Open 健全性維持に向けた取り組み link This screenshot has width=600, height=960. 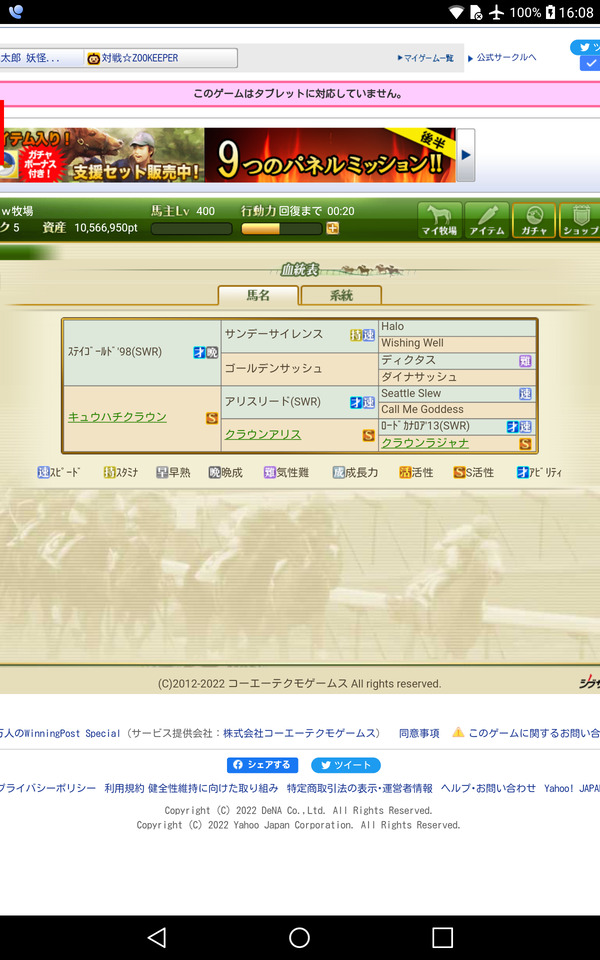[x=213, y=788]
